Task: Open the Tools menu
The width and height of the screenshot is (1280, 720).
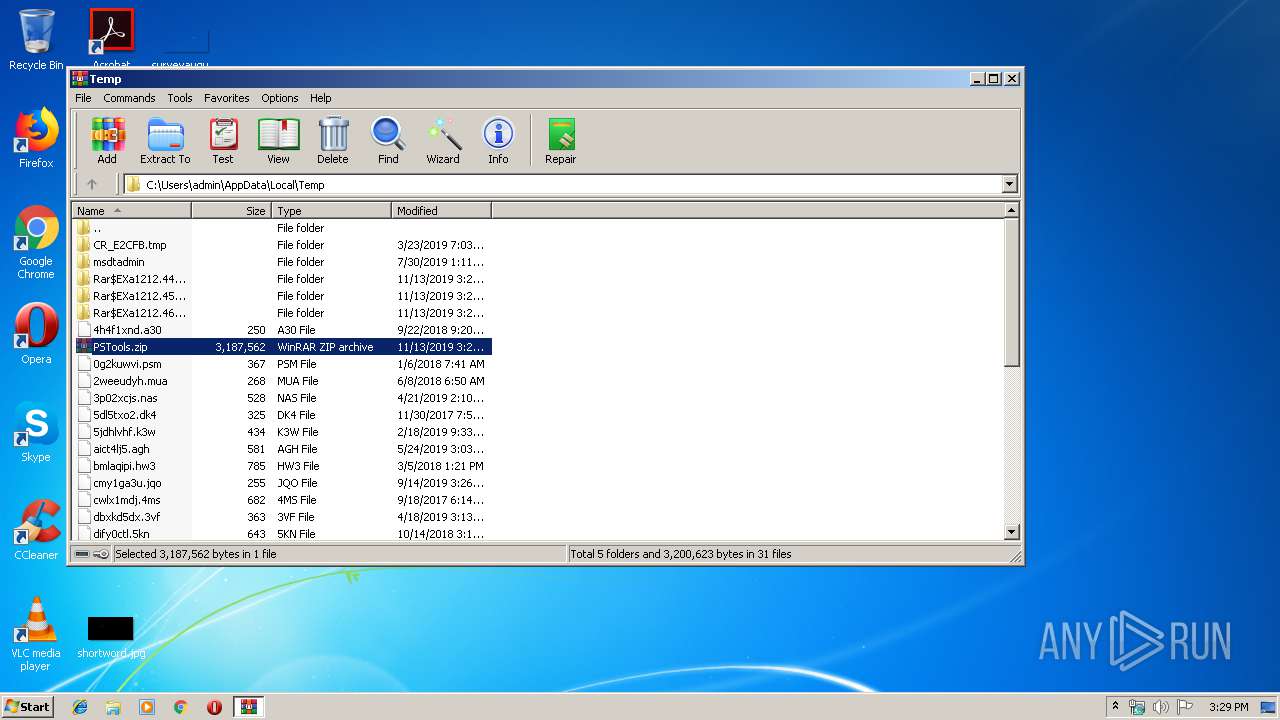Action: (180, 98)
